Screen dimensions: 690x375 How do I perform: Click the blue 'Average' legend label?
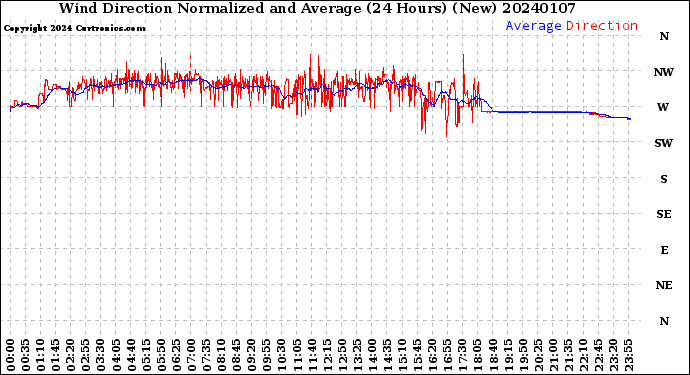[x=533, y=26]
